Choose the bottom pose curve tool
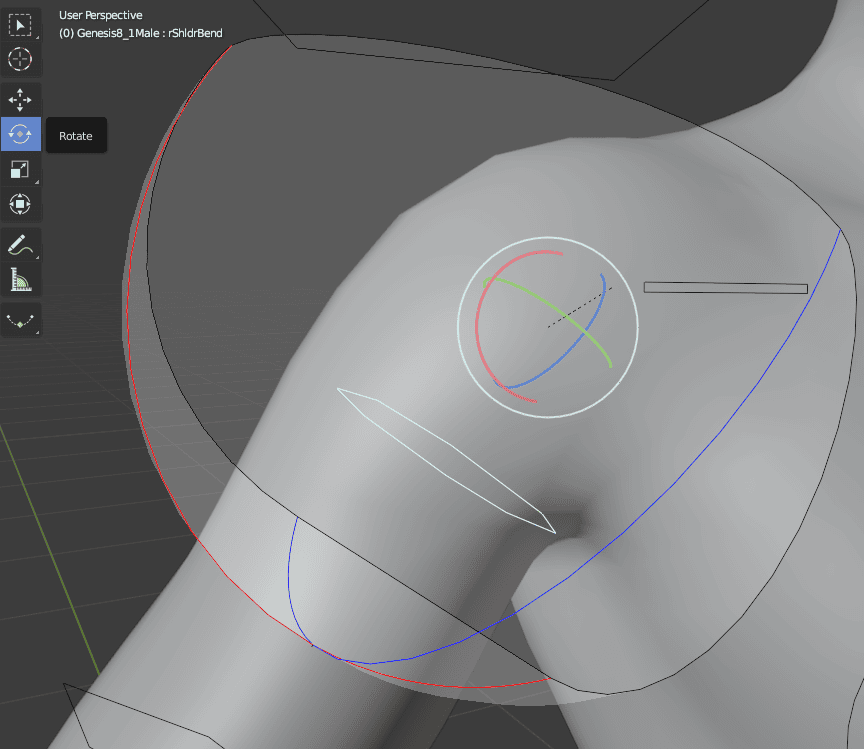This screenshot has height=749, width=864. click(21, 320)
